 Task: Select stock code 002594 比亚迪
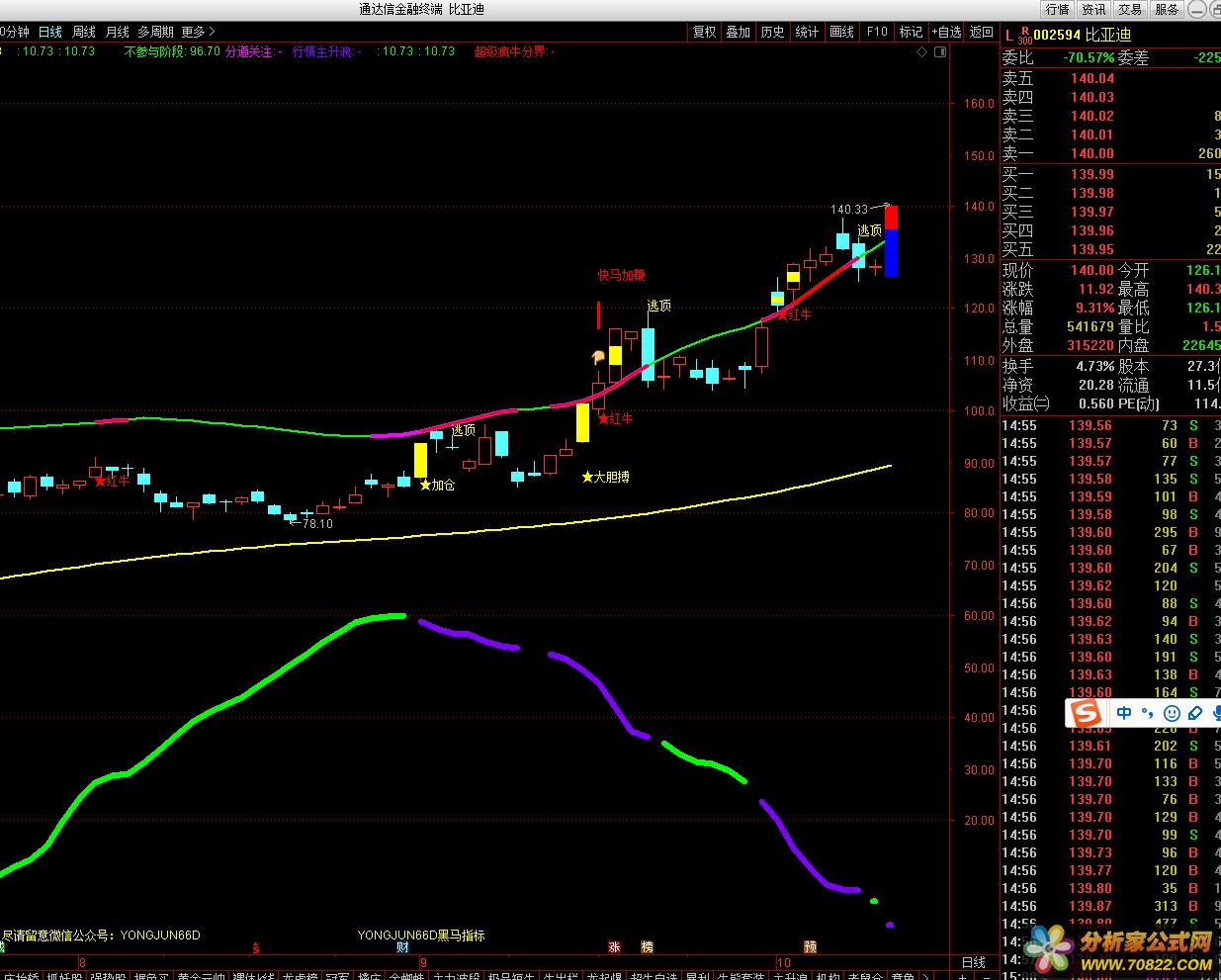coord(1082,35)
